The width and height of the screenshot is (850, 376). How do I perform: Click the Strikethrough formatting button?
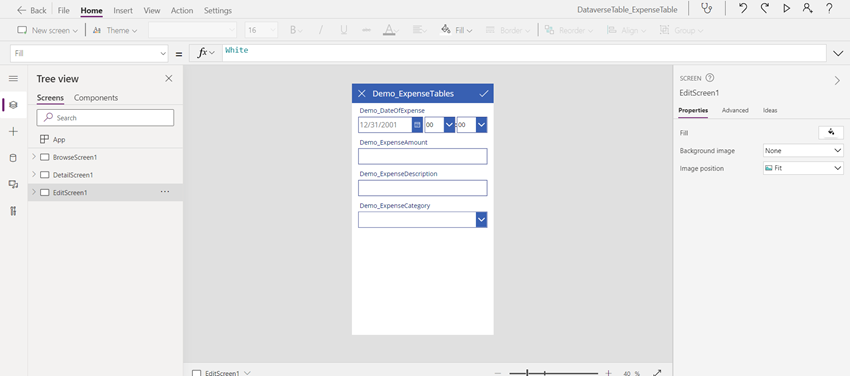coord(366,30)
